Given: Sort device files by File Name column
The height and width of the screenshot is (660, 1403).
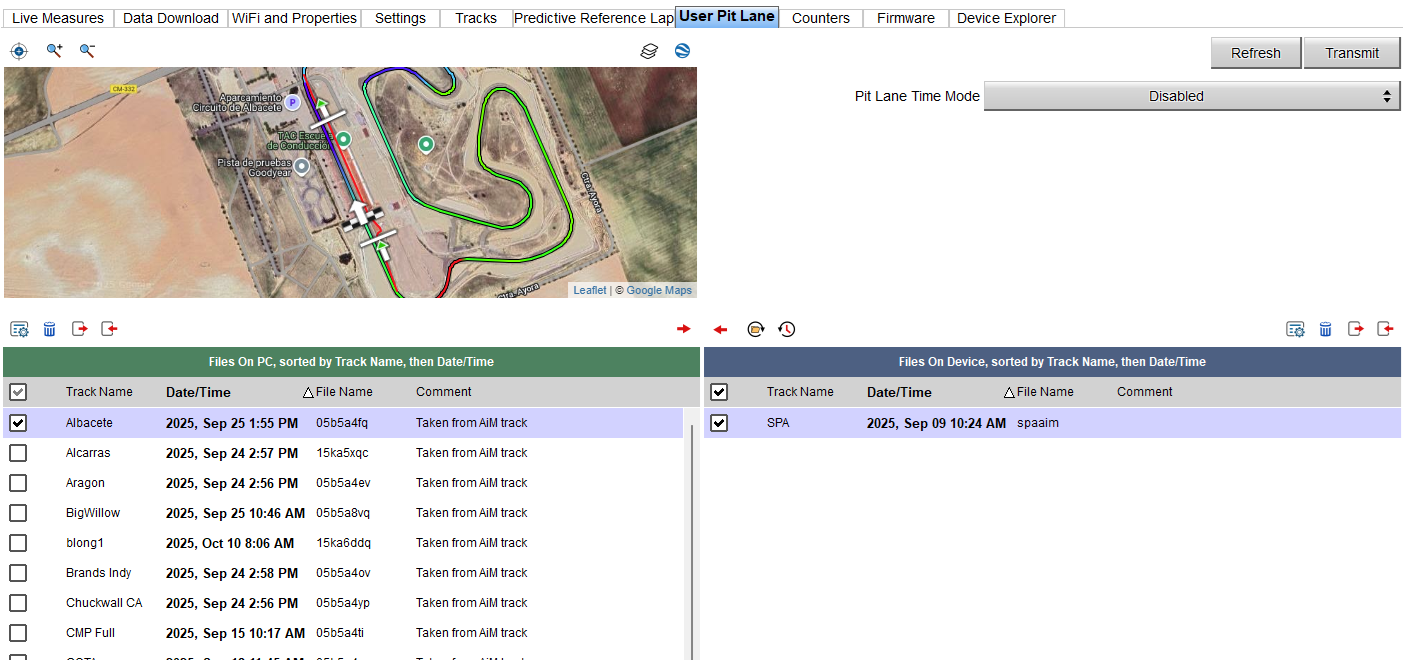Looking at the screenshot, I should click(x=1044, y=392).
